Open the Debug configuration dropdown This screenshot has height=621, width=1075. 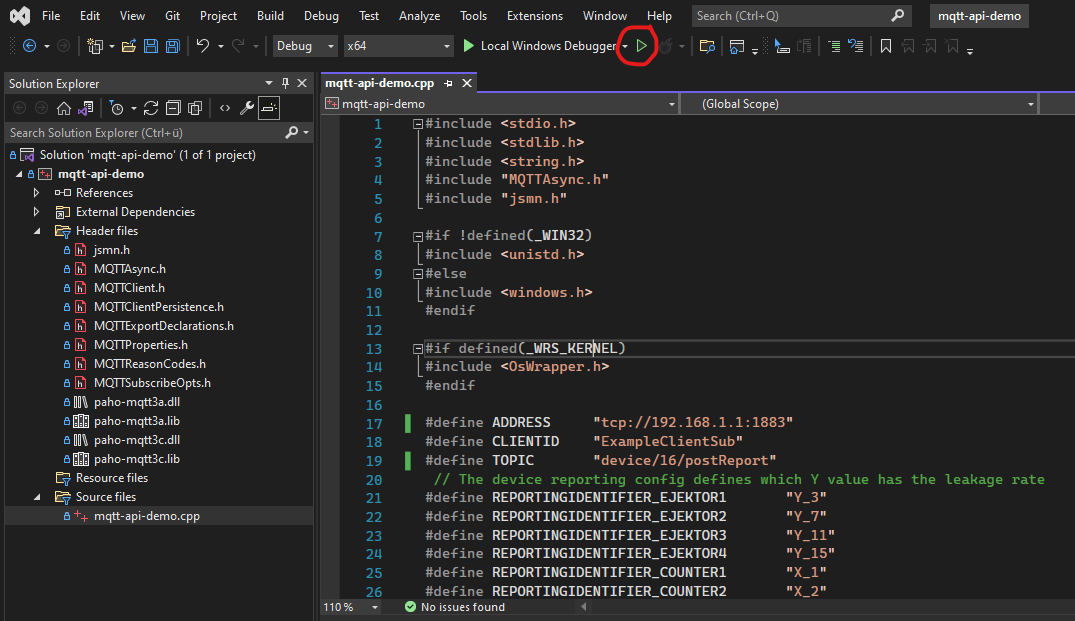click(306, 46)
